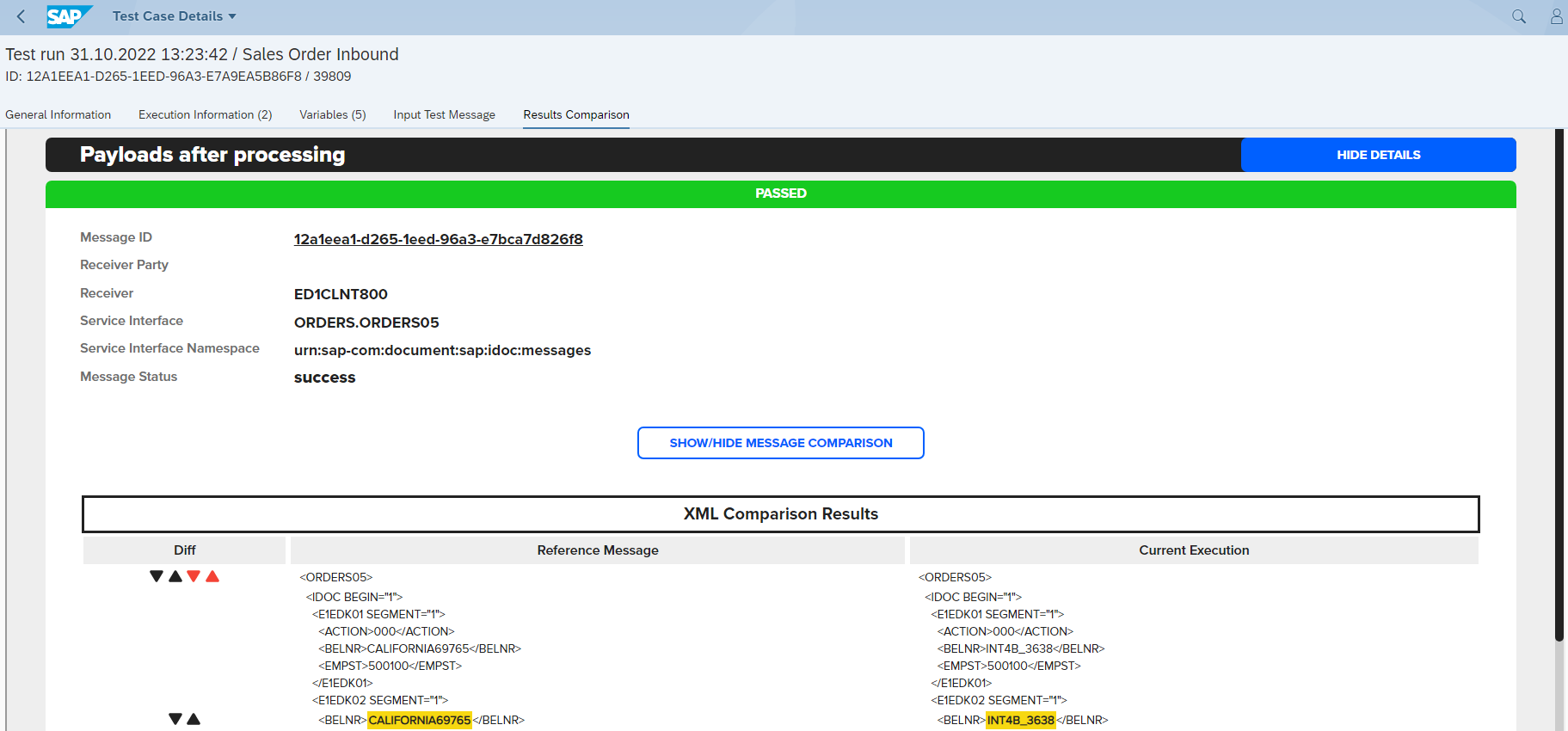Click down arrow beside highlighted BELNR row
This screenshot has height=731, width=1568.
point(175,719)
